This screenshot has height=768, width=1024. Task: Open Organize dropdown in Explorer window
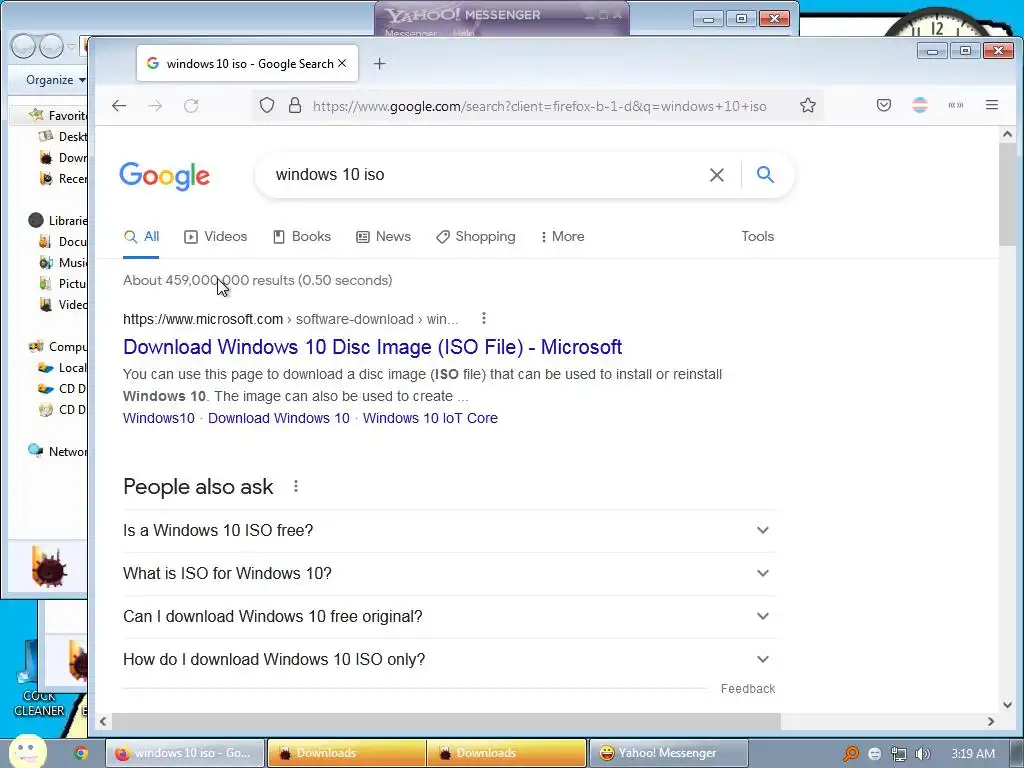click(56, 80)
